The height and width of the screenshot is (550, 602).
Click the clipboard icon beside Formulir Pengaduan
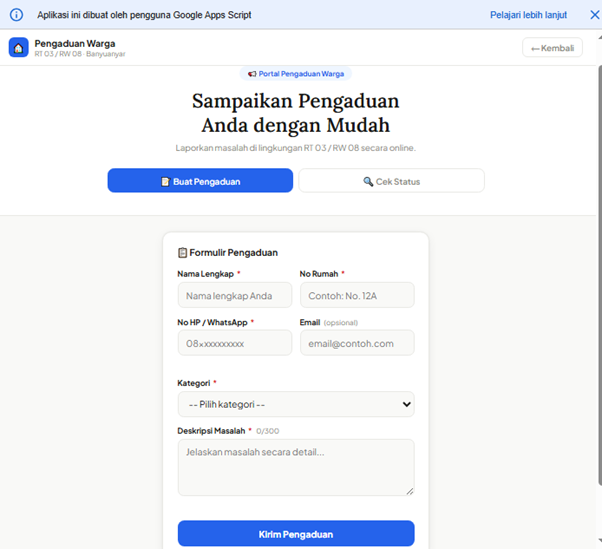pos(182,253)
